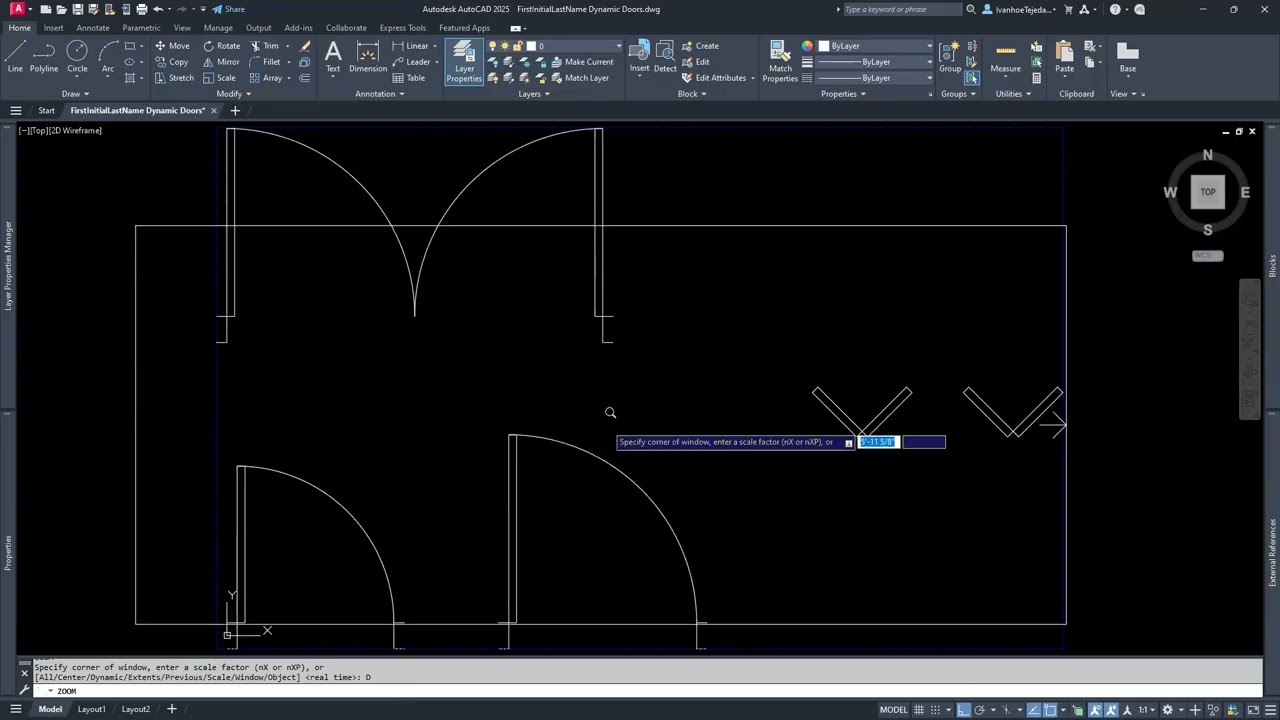Open the Insert block gallery
The height and width of the screenshot is (720, 1280).
(x=639, y=56)
